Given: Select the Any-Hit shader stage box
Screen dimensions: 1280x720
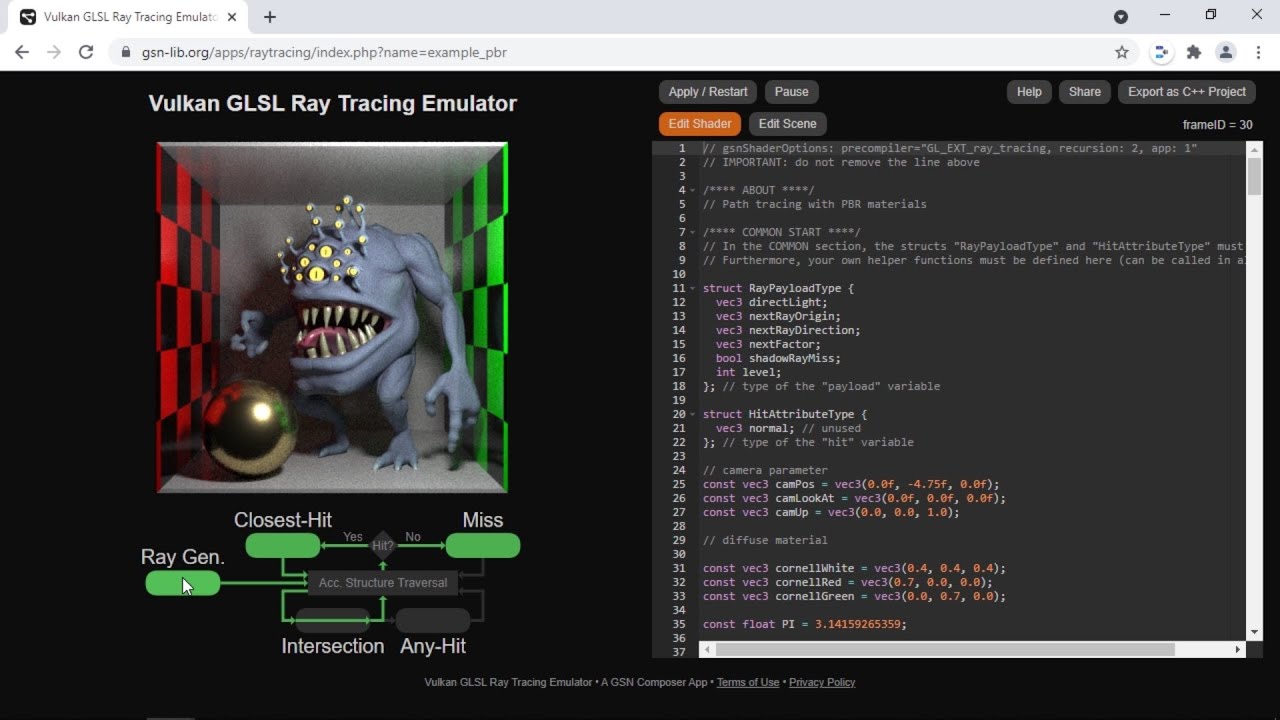Looking at the screenshot, I should (x=433, y=620).
